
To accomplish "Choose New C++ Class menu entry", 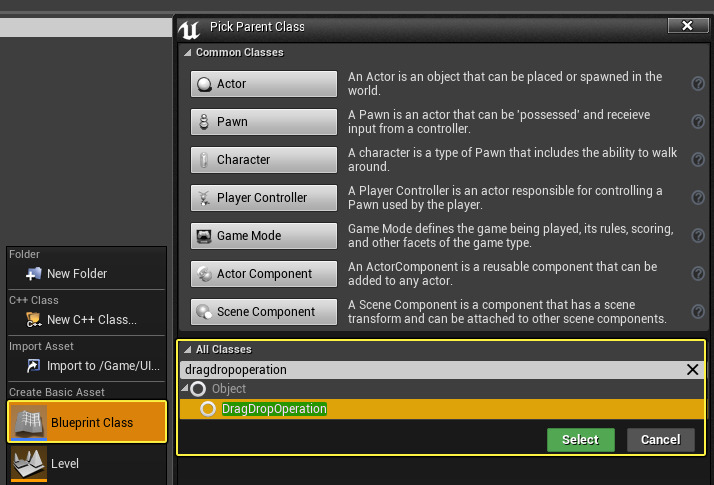I will click(90, 320).
